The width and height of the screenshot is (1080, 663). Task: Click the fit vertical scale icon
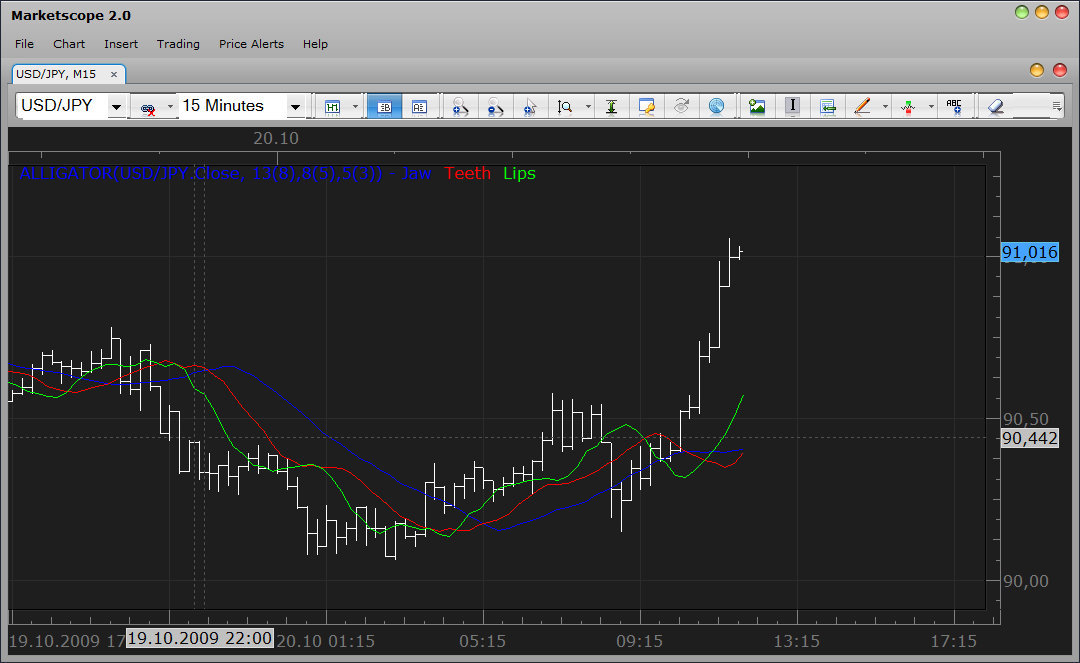point(611,107)
